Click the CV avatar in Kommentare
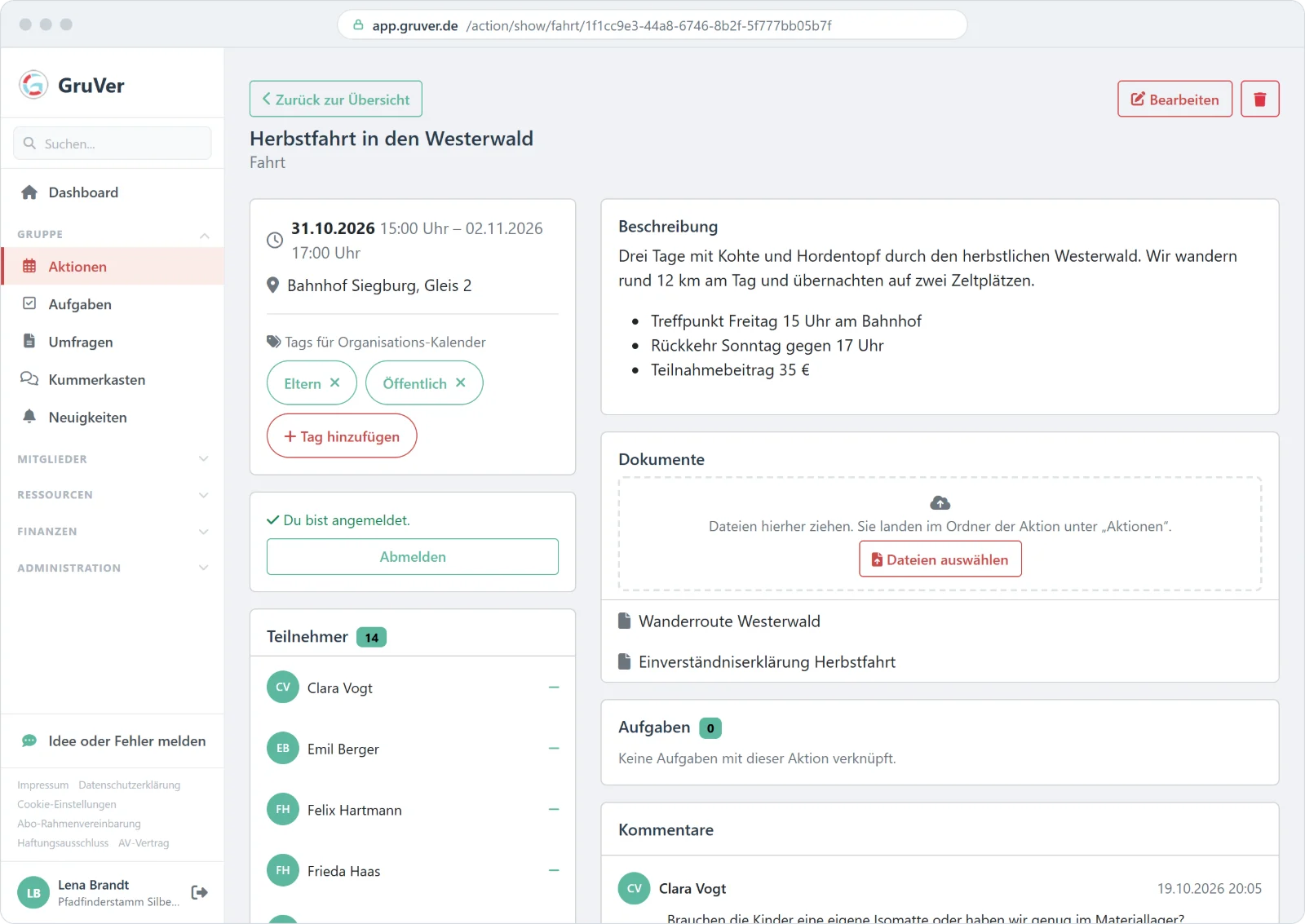Image resolution: width=1305 pixels, height=924 pixels. click(x=635, y=888)
